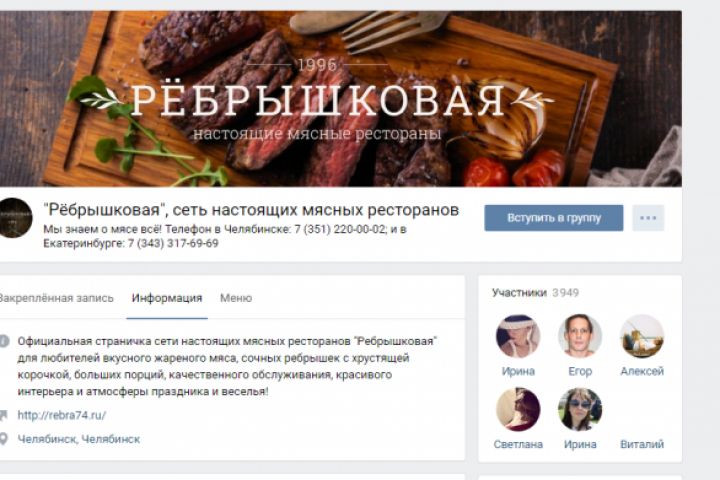Screen dimensions: 720x480
Task: Click the Рёбрышковая cover banner image
Action: (x=341, y=99)
